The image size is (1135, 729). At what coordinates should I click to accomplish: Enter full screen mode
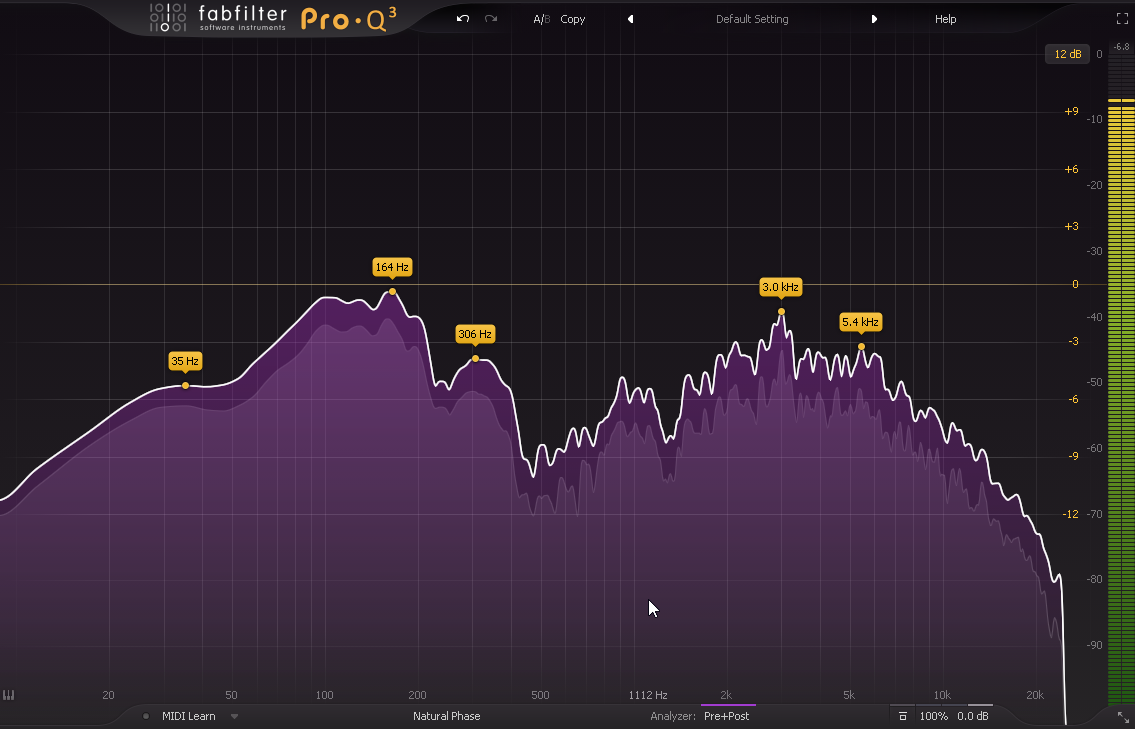(x=1122, y=20)
